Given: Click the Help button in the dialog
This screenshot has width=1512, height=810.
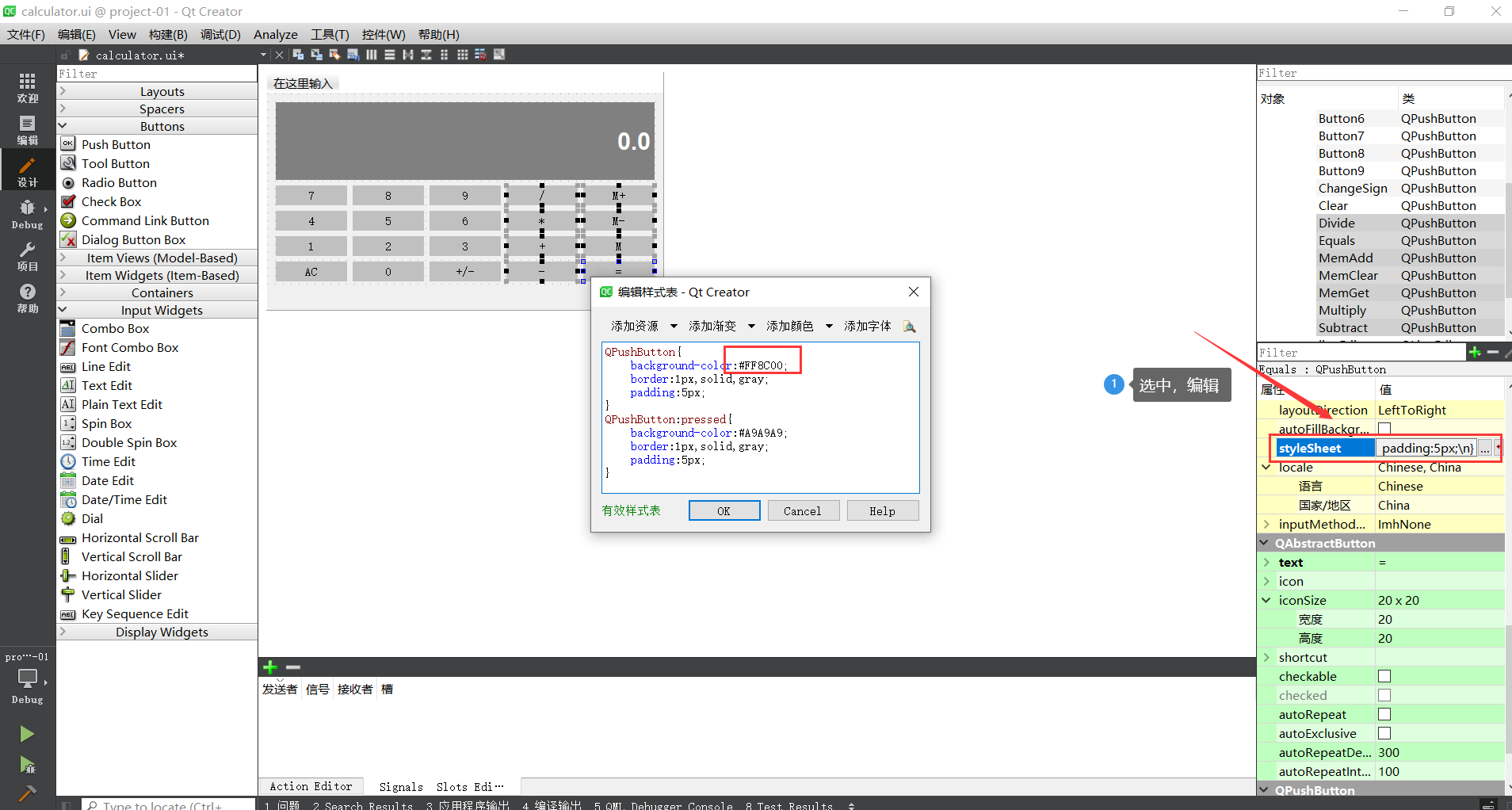Looking at the screenshot, I should click(x=882, y=510).
